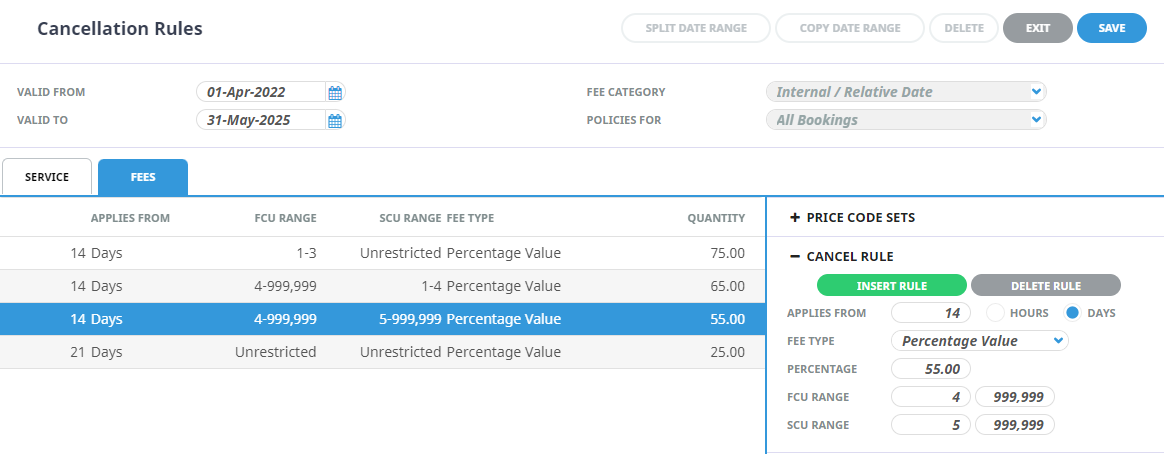
Task: Switch to the Service tab
Action: click(x=47, y=177)
